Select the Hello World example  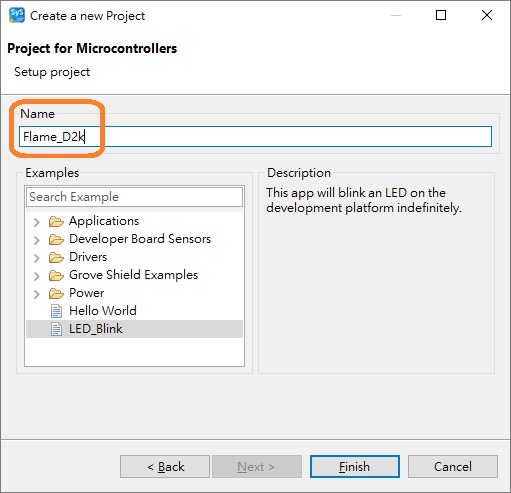tap(103, 311)
